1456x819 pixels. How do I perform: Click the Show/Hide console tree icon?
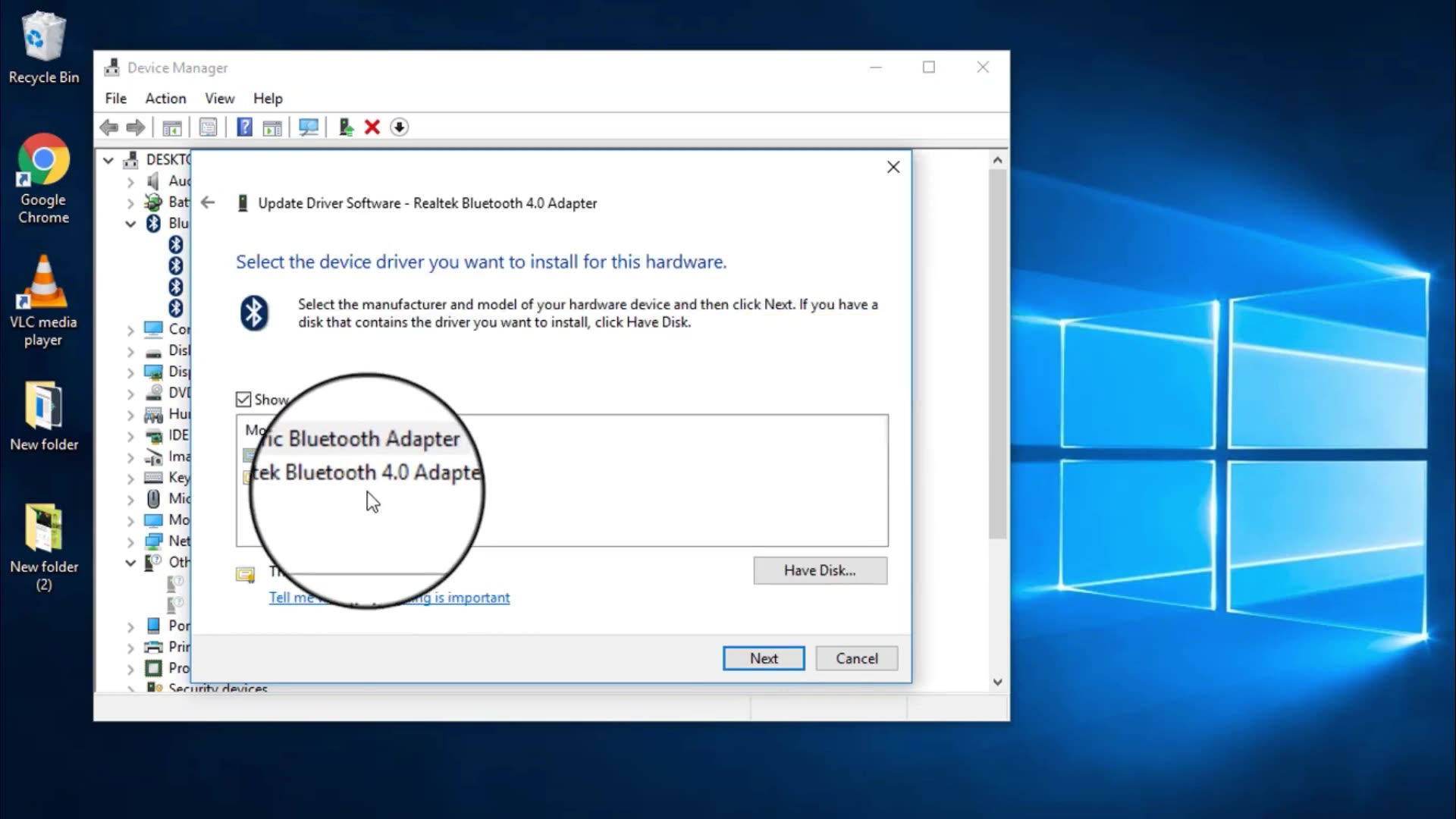[x=172, y=127]
